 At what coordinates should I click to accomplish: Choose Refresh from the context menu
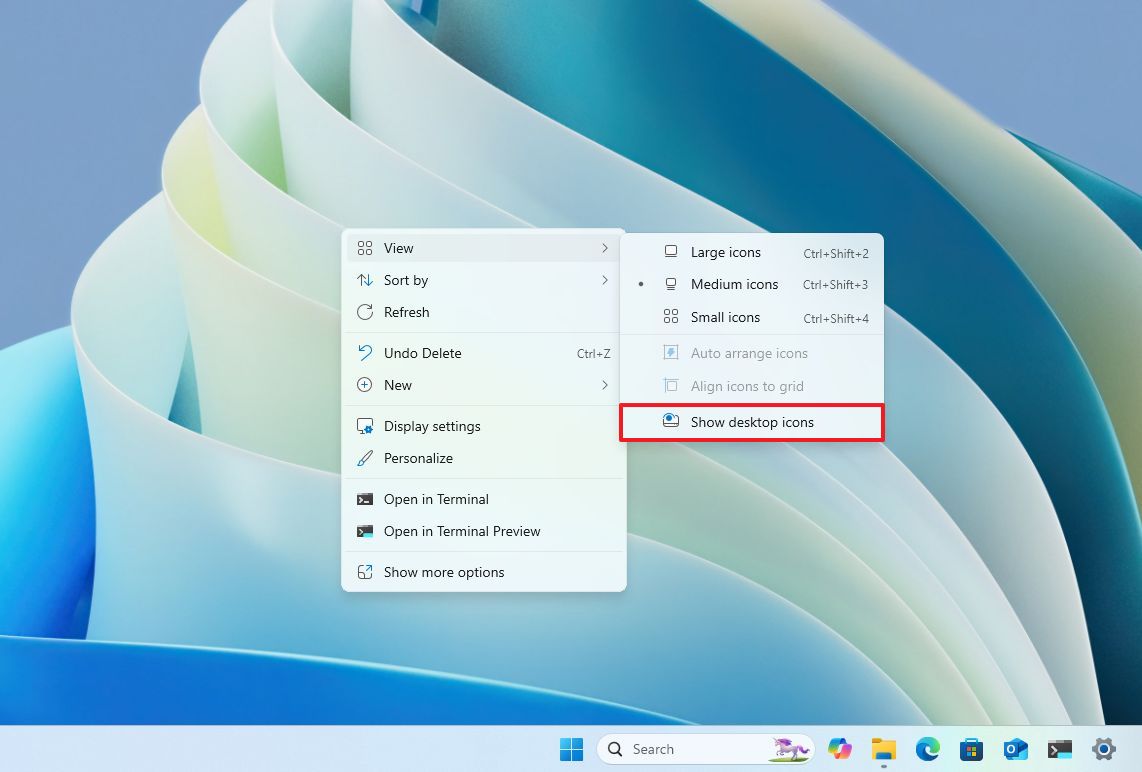(484, 312)
